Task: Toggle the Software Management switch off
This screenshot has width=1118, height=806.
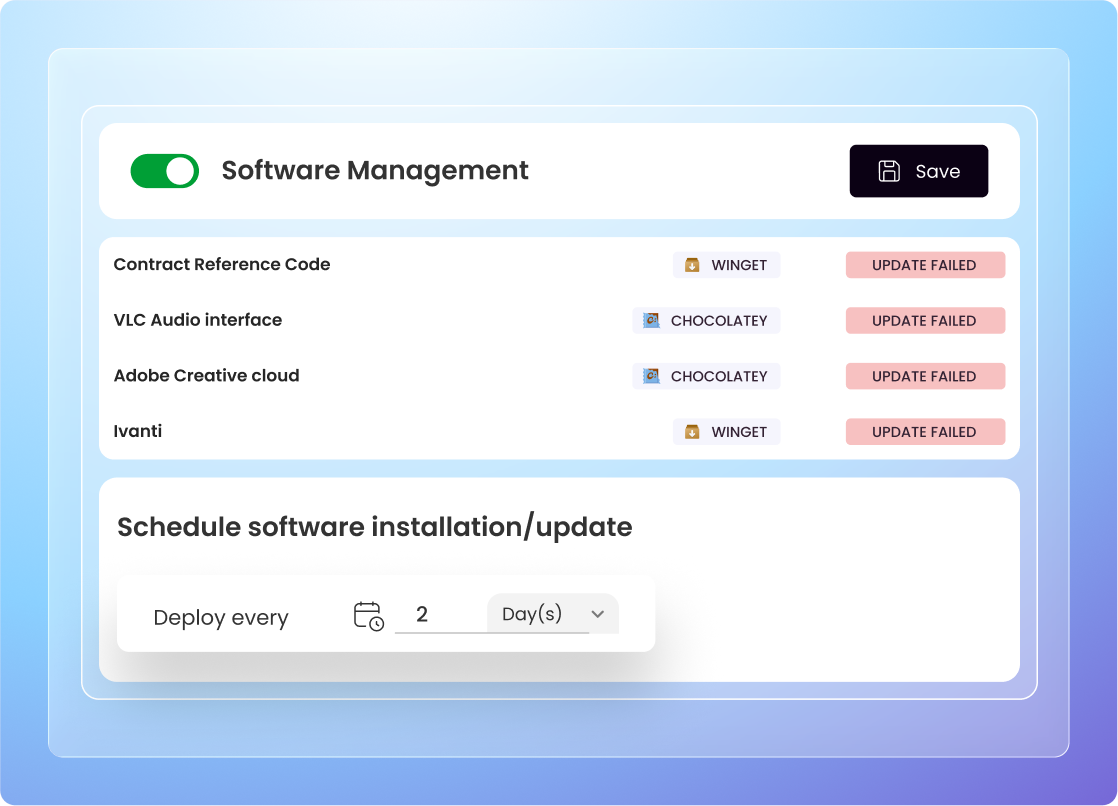Action: [165, 171]
